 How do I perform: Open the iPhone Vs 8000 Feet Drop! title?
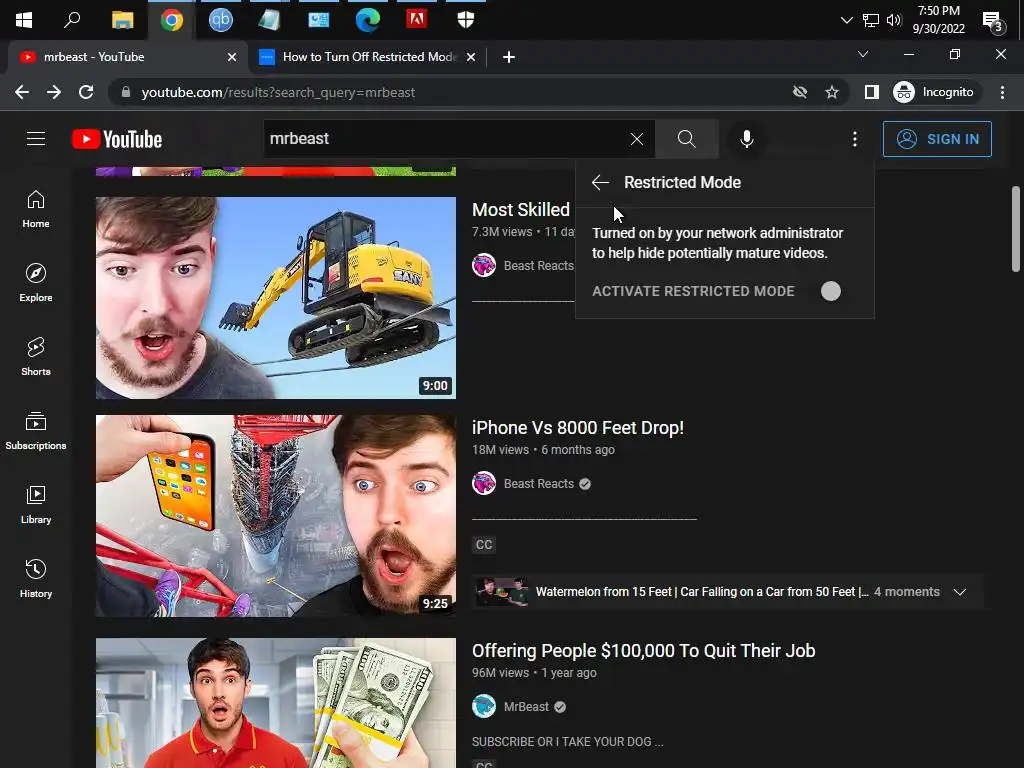point(578,428)
